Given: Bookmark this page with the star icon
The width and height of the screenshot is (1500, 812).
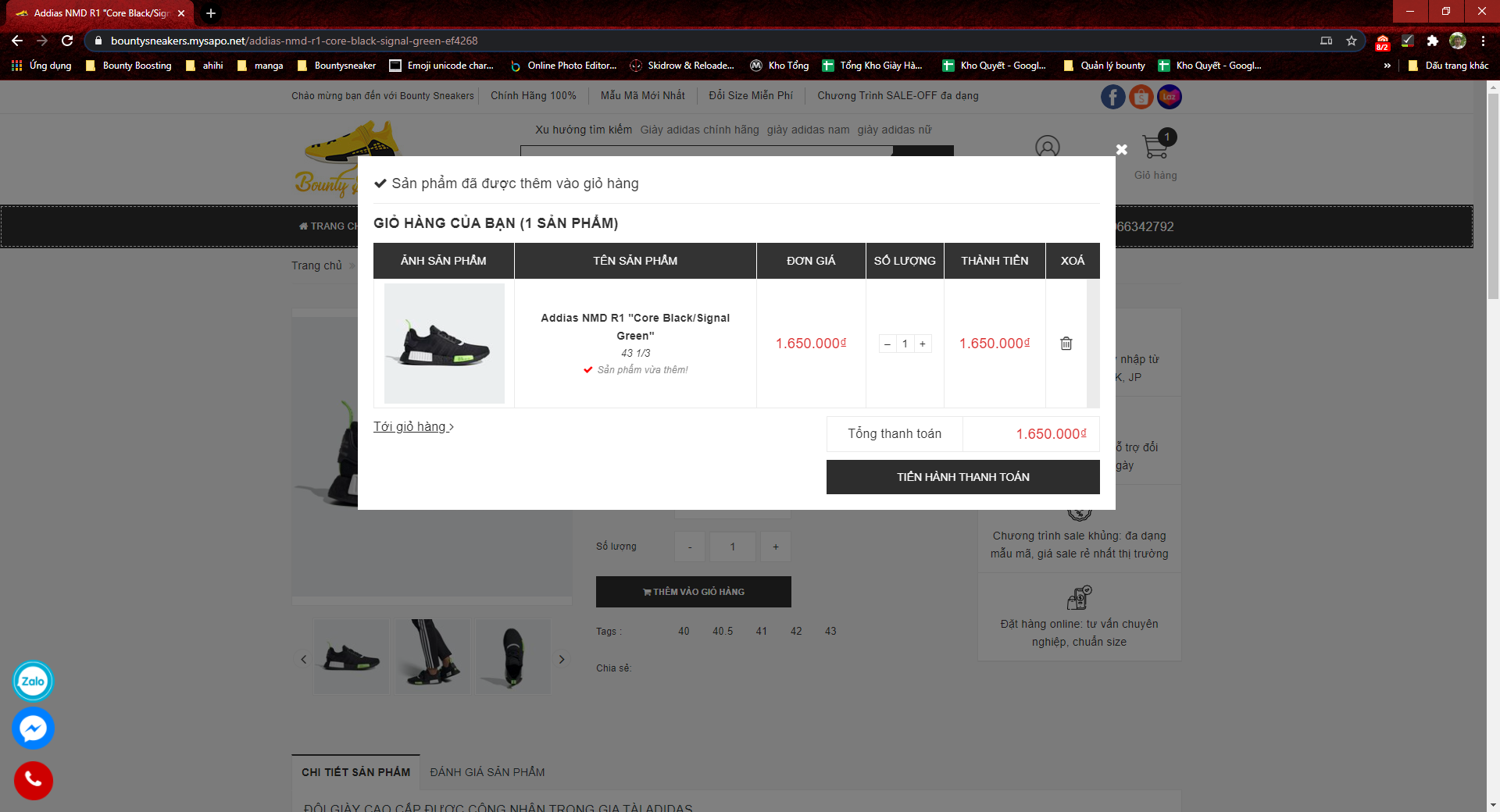Looking at the screenshot, I should click(1352, 41).
